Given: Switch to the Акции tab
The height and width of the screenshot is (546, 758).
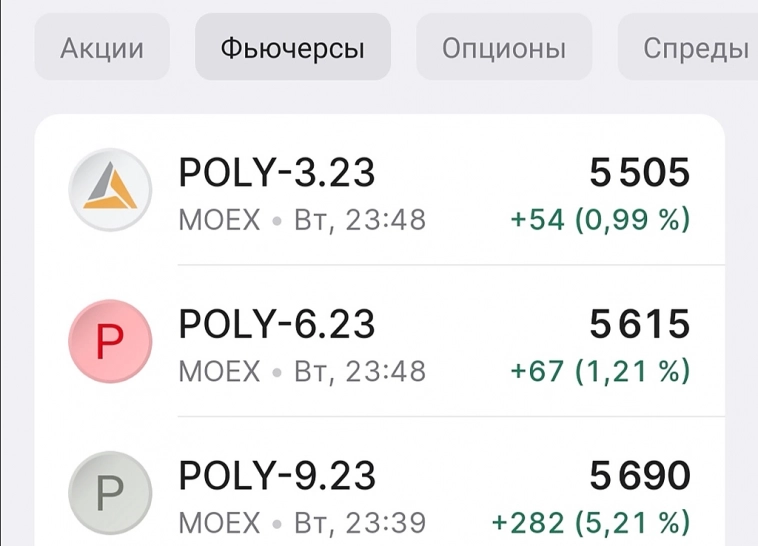Looking at the screenshot, I should click(102, 48).
